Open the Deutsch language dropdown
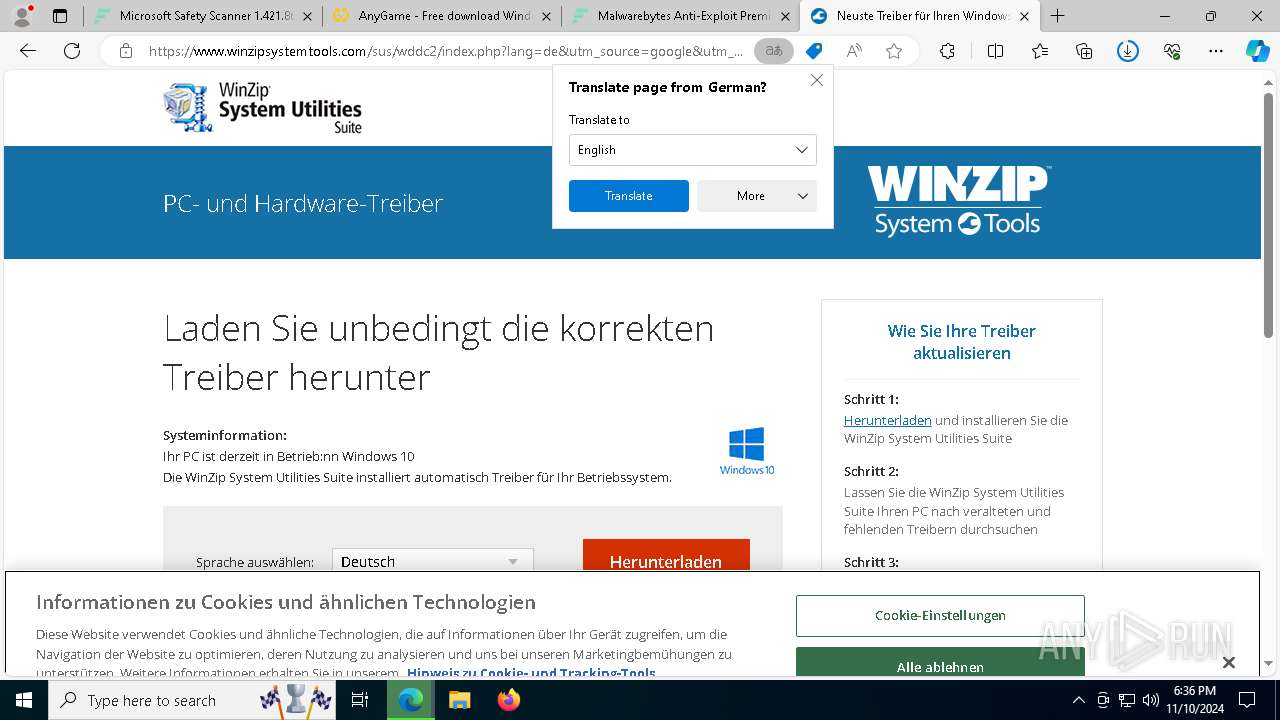The width and height of the screenshot is (1280, 720). click(x=432, y=561)
